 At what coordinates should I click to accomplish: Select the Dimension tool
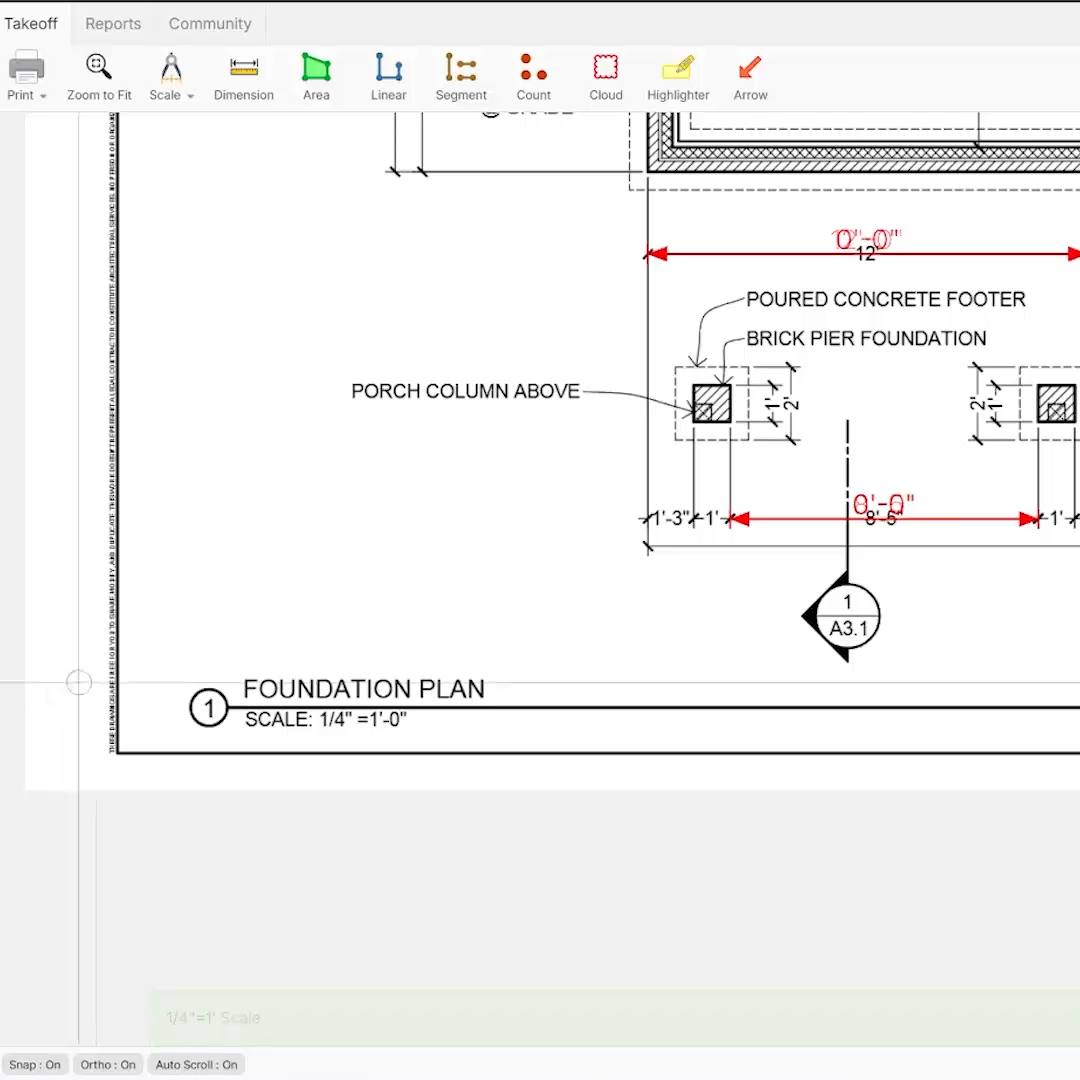[x=243, y=77]
